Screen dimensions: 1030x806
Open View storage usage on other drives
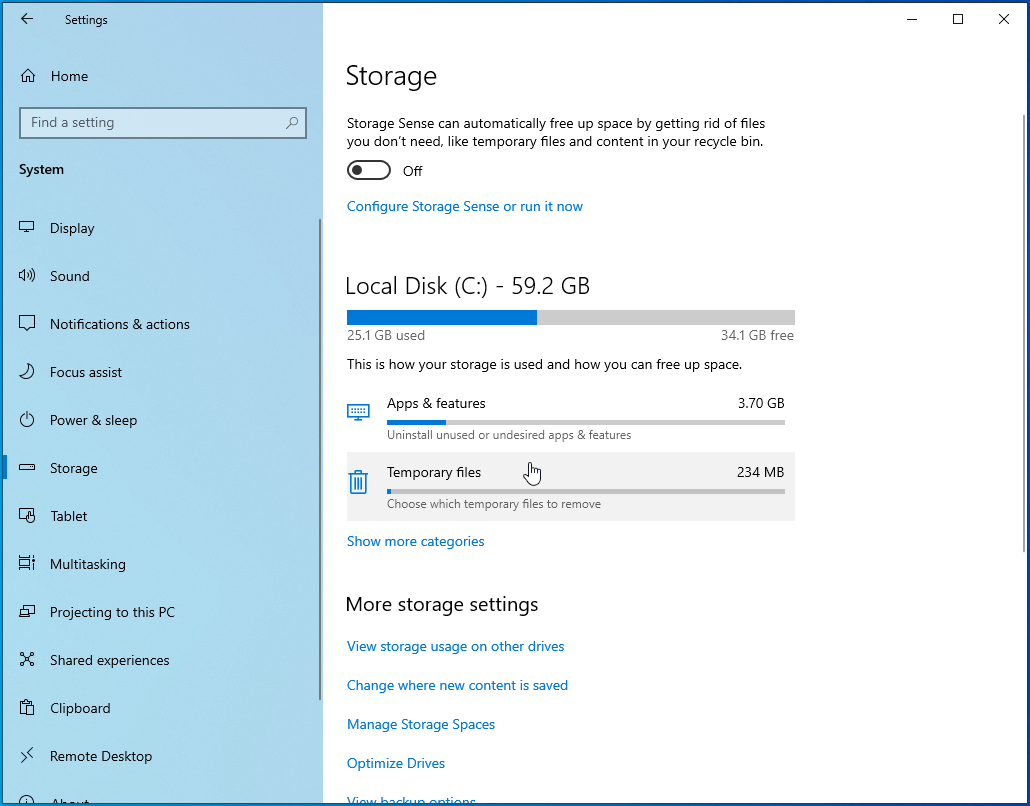click(x=455, y=646)
